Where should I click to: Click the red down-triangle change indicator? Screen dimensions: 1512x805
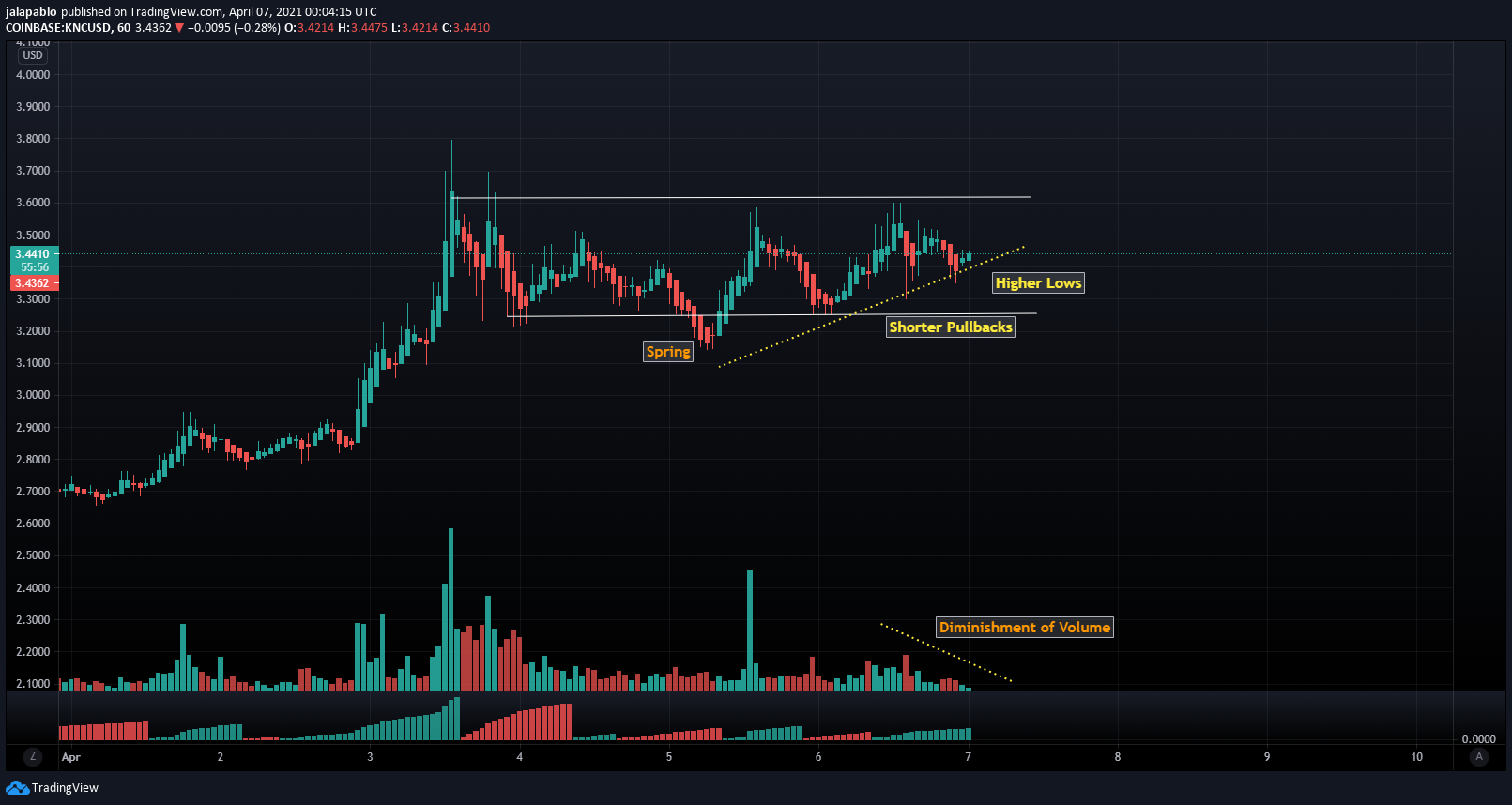coord(179,28)
